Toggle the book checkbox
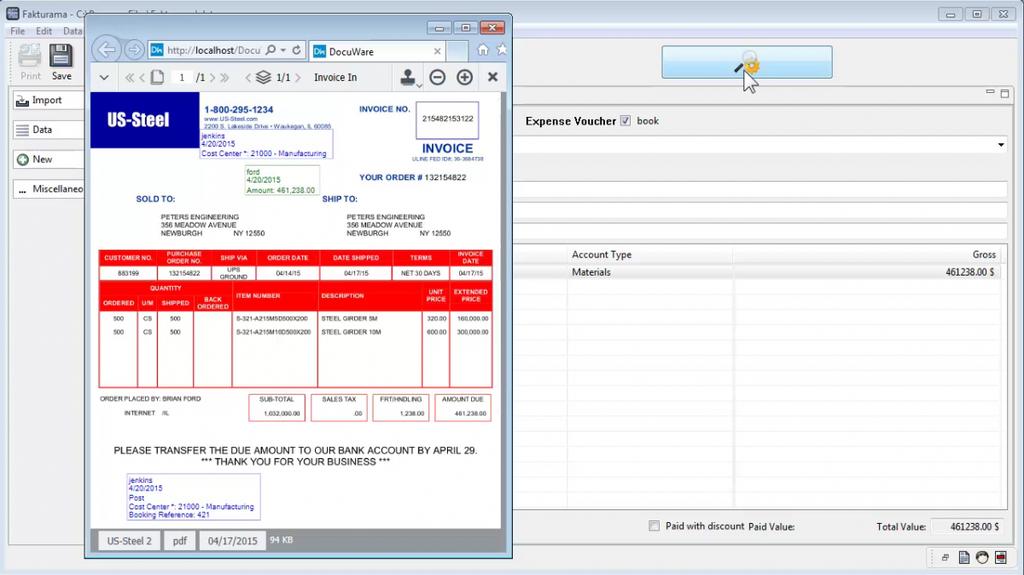The height and width of the screenshot is (575, 1024). (x=625, y=121)
